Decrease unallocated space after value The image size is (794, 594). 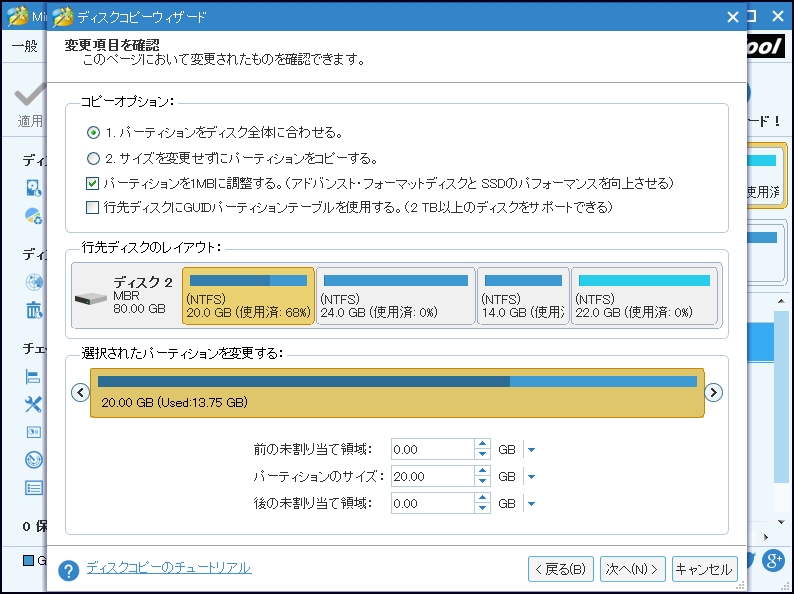(x=483, y=509)
